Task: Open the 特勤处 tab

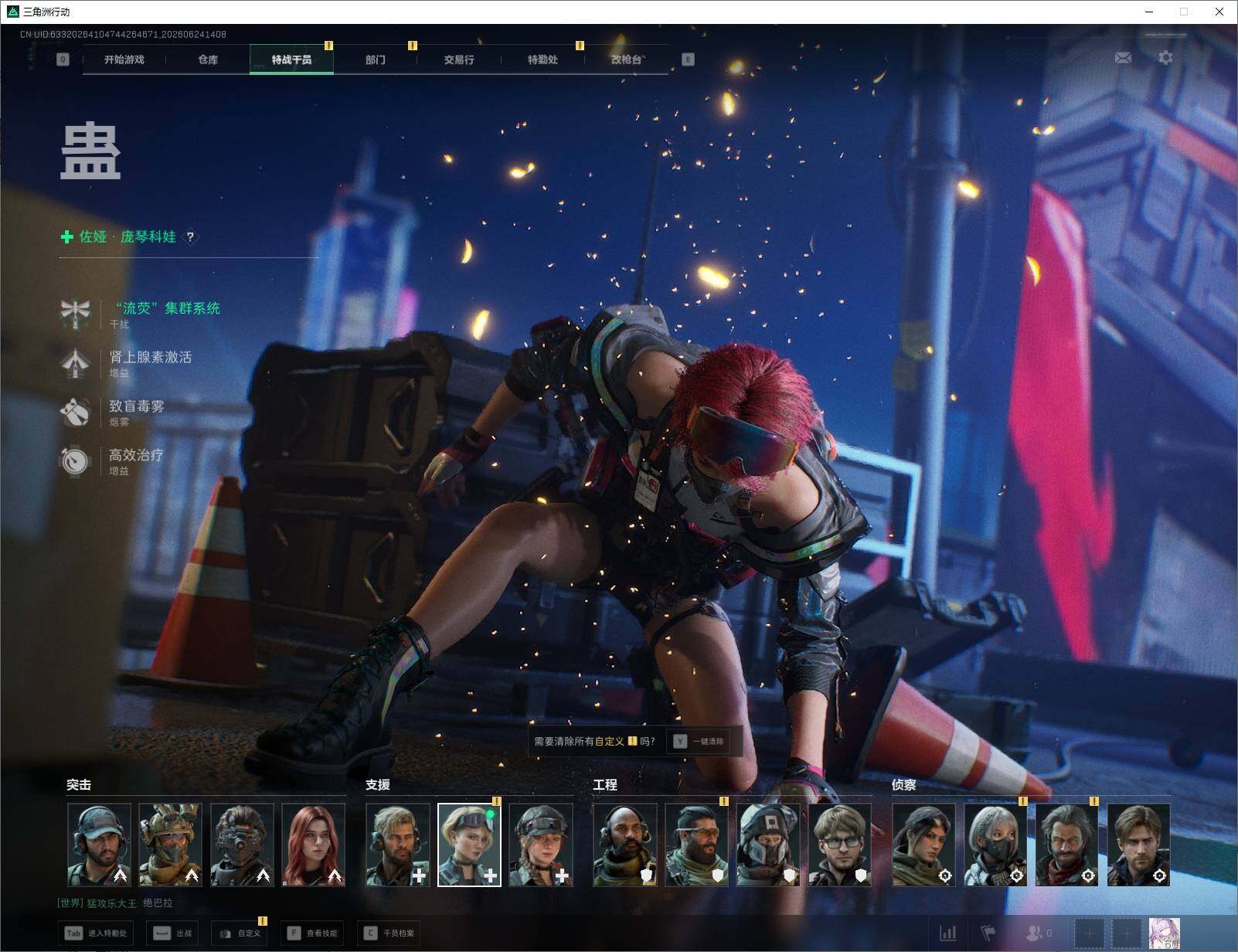Action: pyautogui.click(x=542, y=59)
